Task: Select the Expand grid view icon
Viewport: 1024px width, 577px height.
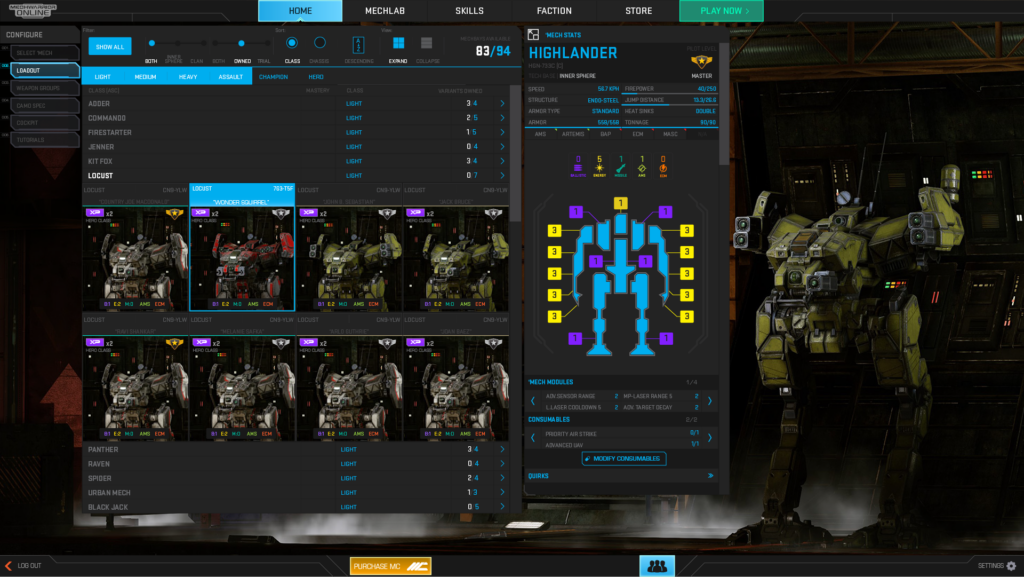Action: (x=398, y=43)
